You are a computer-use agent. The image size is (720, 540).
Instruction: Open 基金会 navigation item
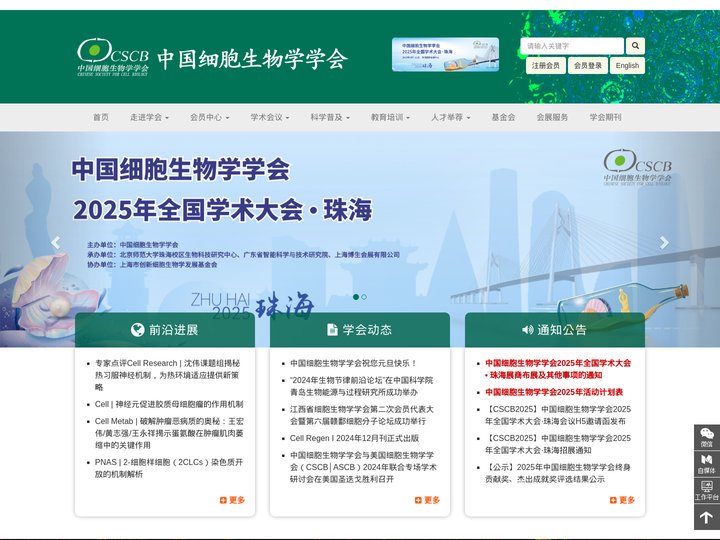(x=503, y=118)
